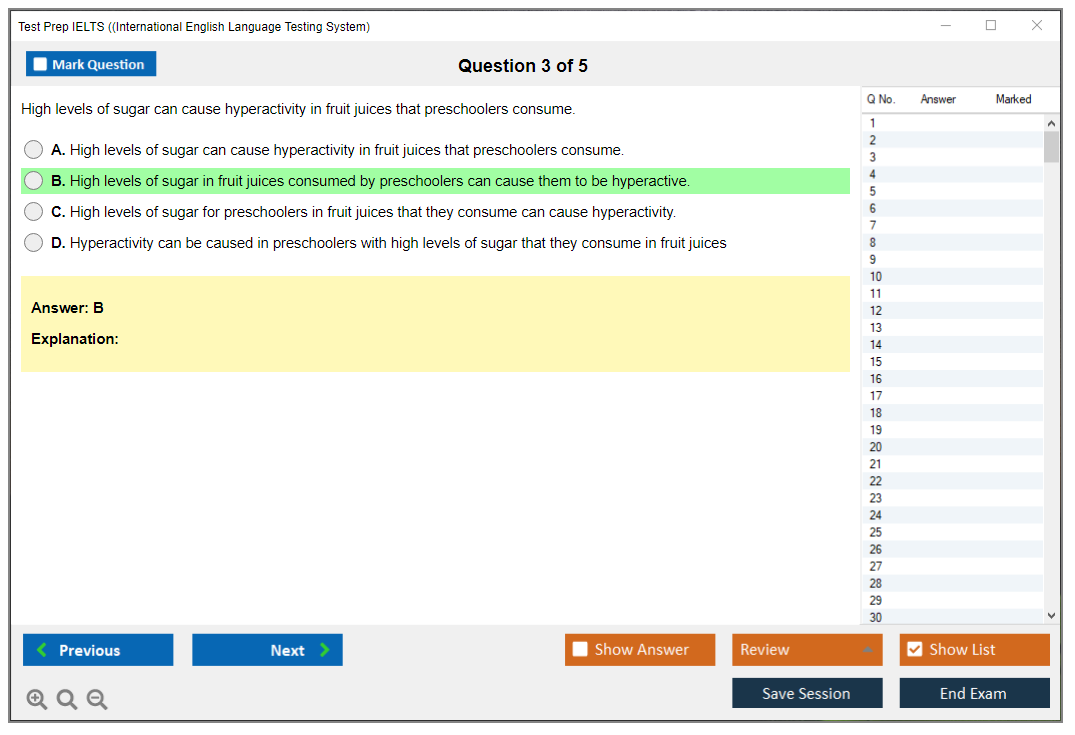Image resolution: width=1075 pixels, height=735 pixels.
Task: Click the reset zoom magnifier icon
Action: pyautogui.click(x=67, y=700)
